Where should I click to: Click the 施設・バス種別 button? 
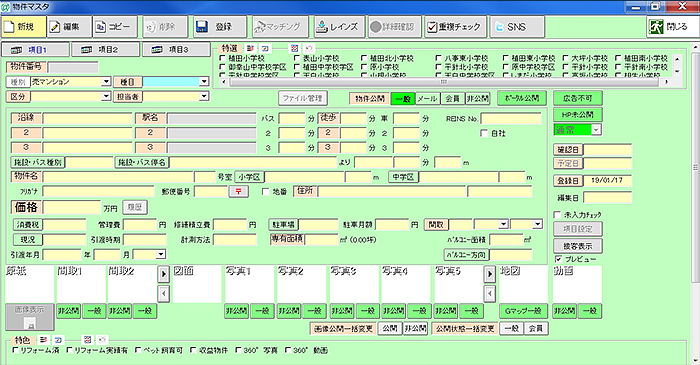tap(38, 162)
